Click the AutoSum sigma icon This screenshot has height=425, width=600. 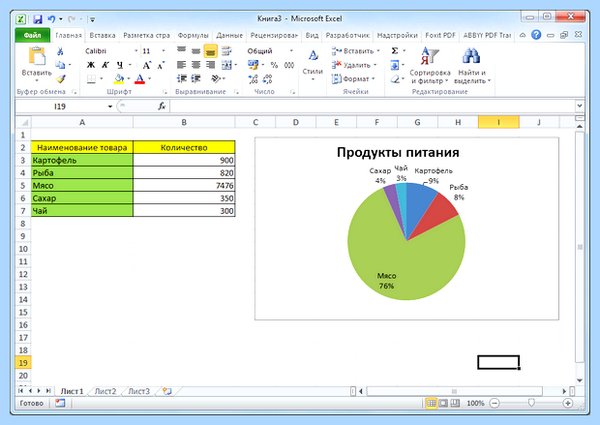[x=395, y=50]
